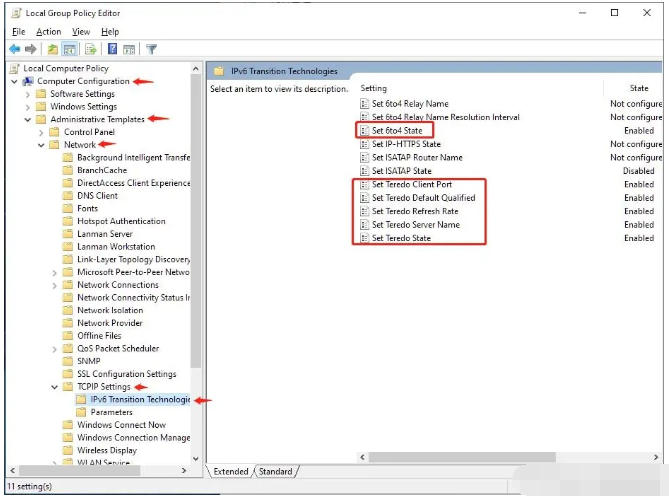Select Lanman Workstation in the tree

tap(116, 247)
